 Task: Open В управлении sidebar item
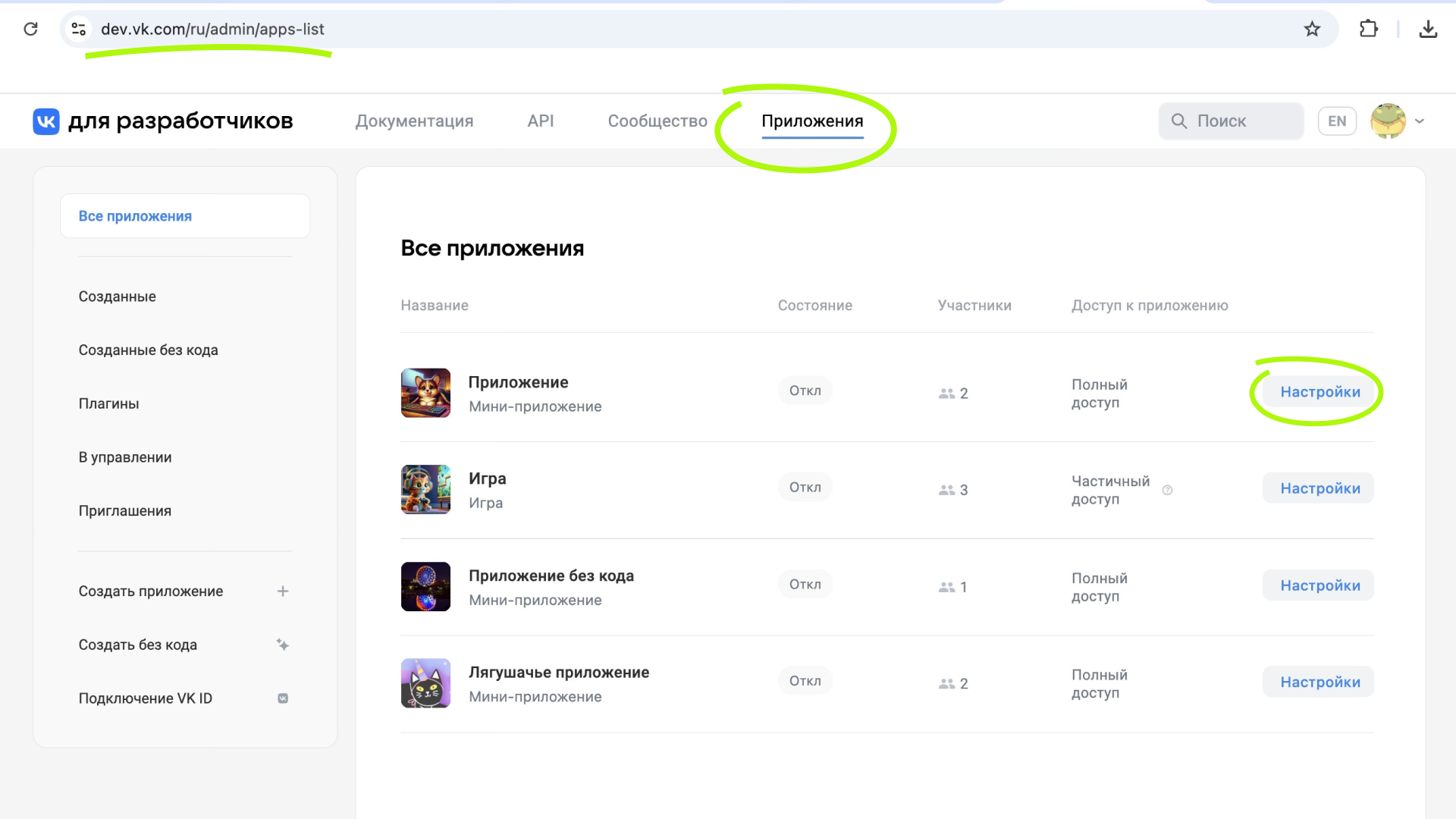[125, 457]
